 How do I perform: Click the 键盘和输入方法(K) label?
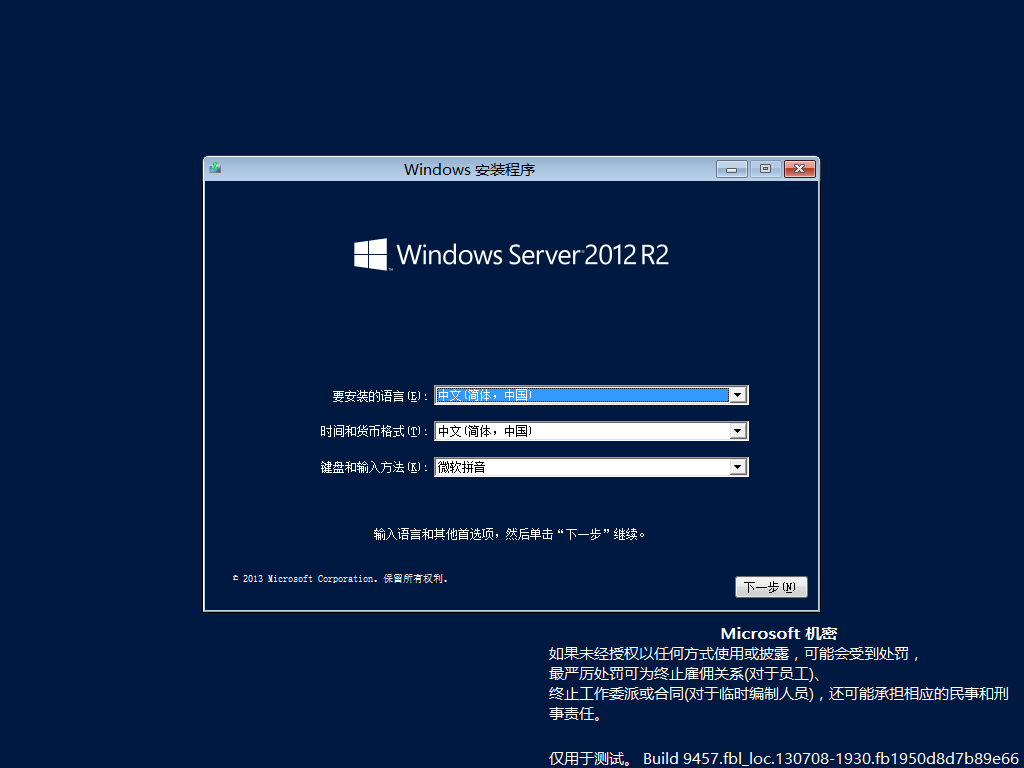[x=374, y=468]
